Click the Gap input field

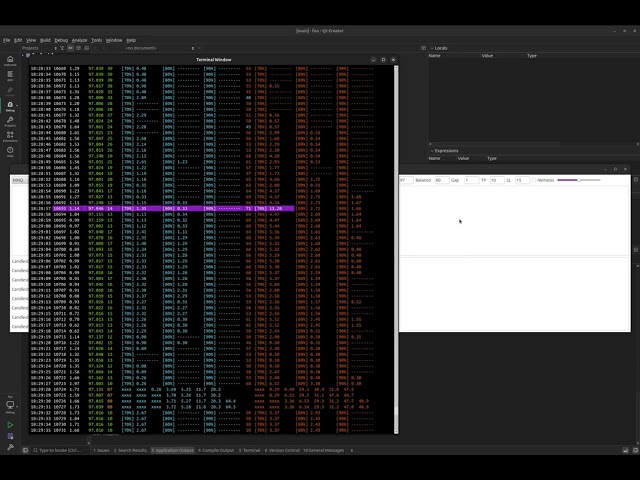(x=471, y=180)
